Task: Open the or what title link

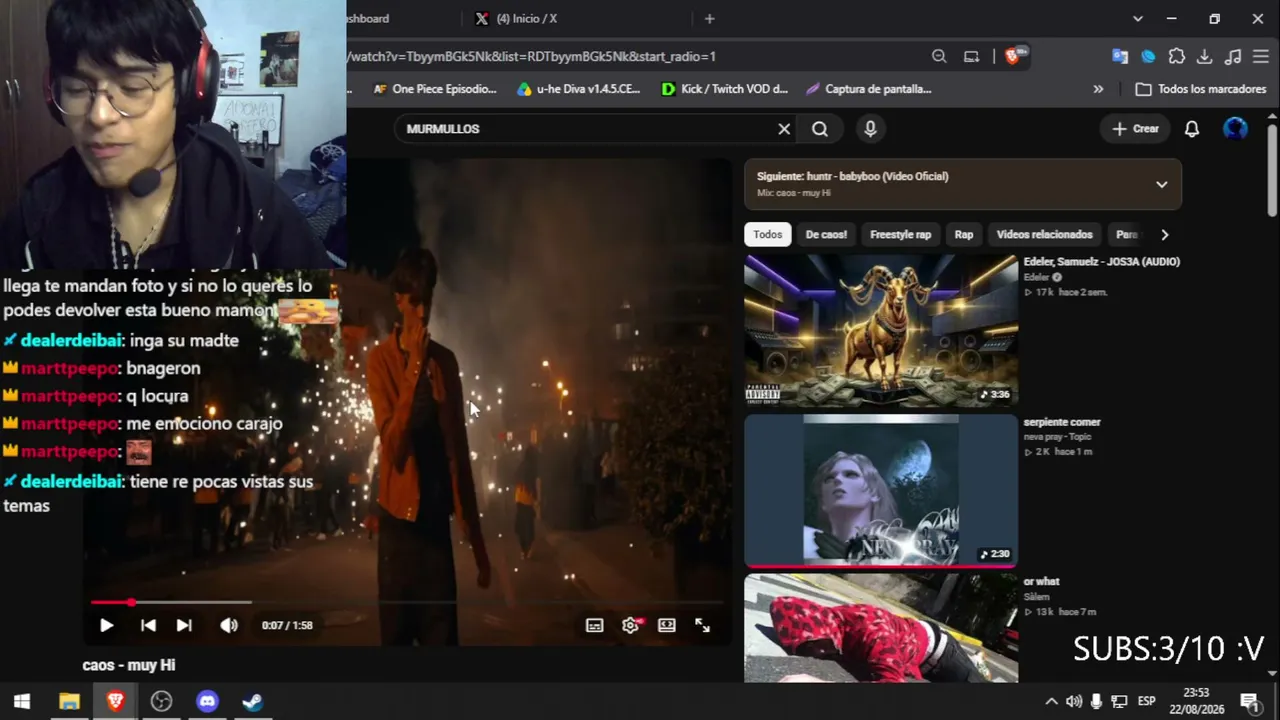Action: [x=1041, y=581]
